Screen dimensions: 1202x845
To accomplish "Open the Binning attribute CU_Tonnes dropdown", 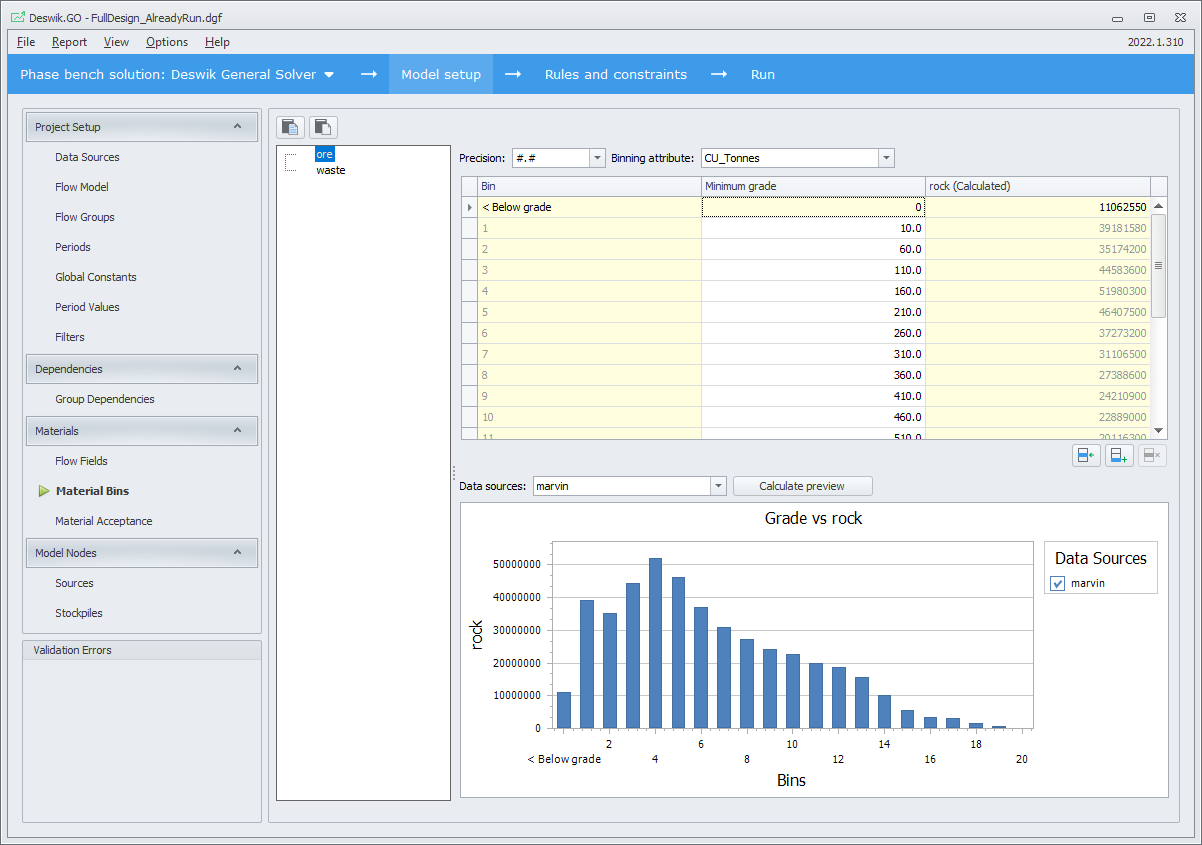I will point(885,158).
